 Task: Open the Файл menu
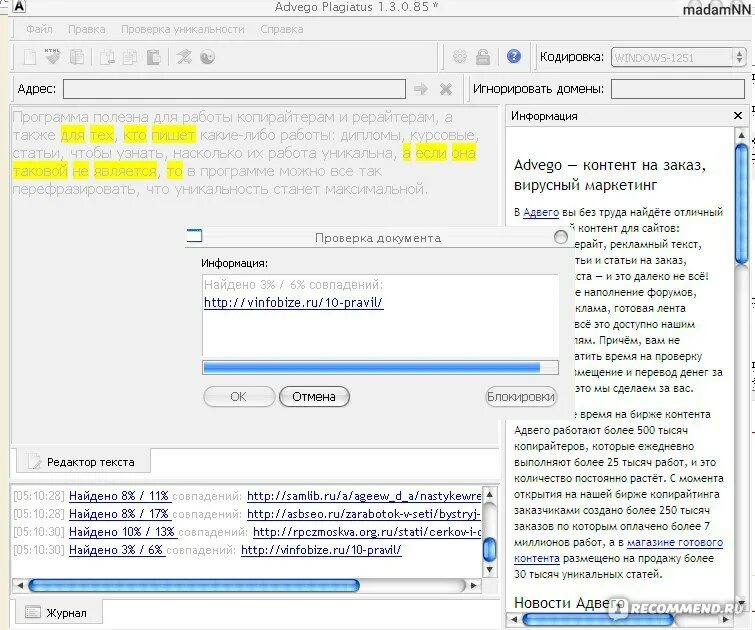coord(39,29)
